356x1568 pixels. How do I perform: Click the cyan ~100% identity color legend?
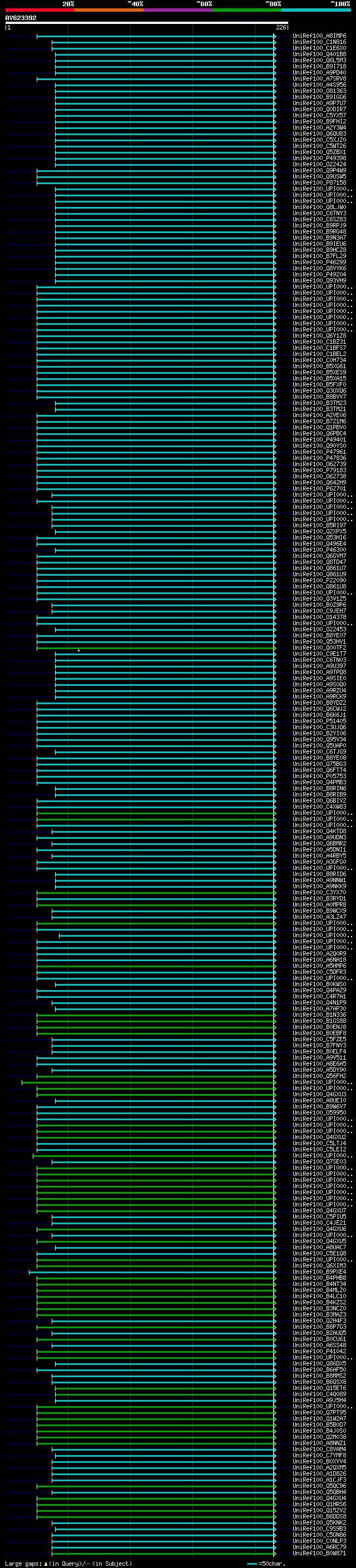click(317, 10)
